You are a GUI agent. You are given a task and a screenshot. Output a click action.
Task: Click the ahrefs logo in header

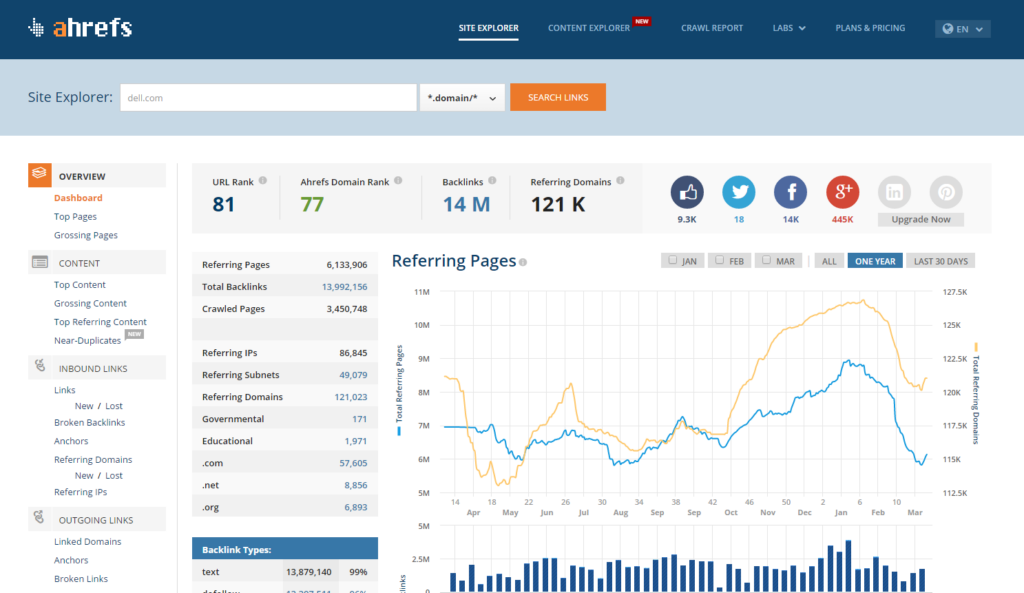[80, 28]
